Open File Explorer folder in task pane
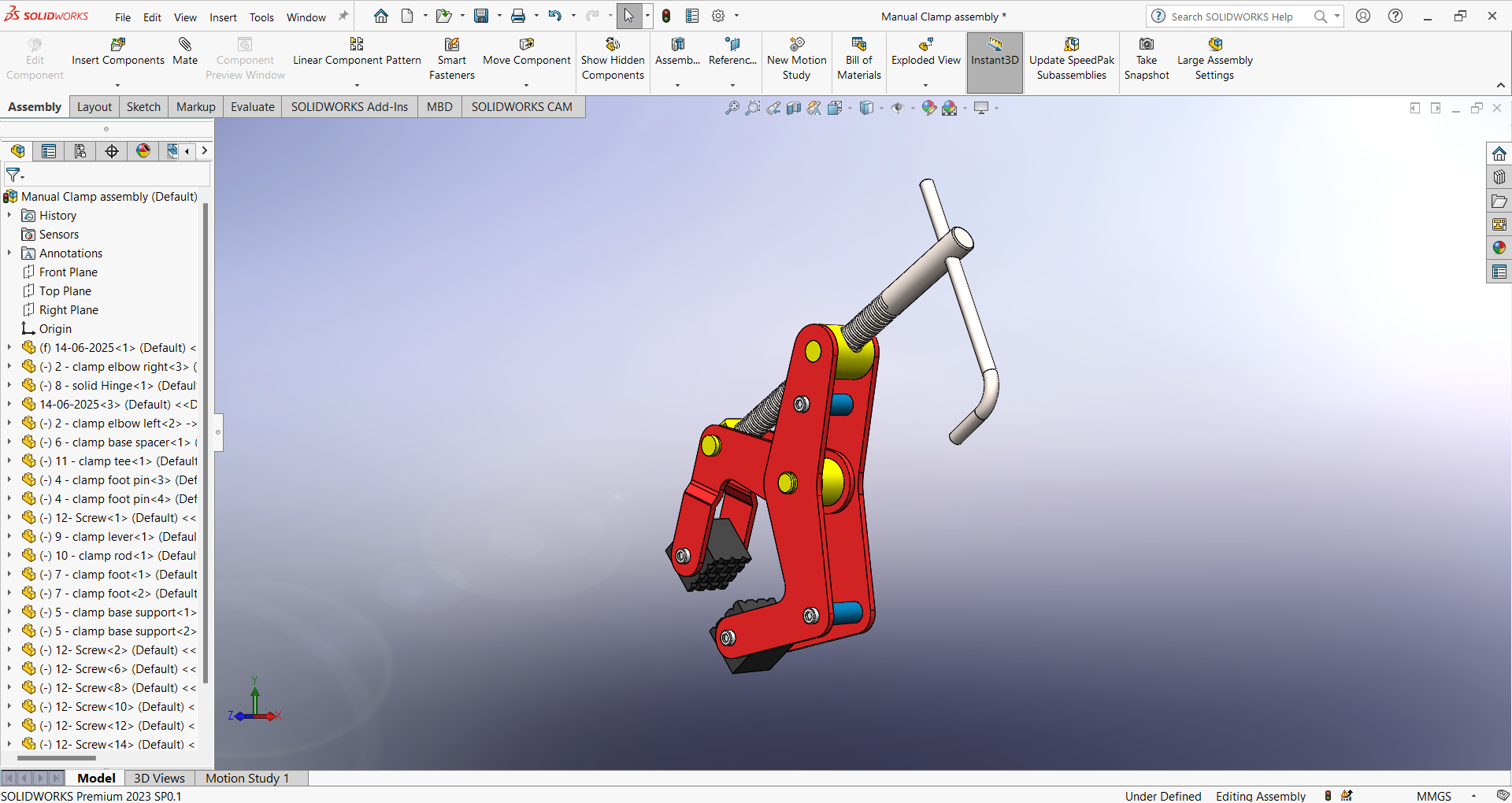 click(1499, 201)
